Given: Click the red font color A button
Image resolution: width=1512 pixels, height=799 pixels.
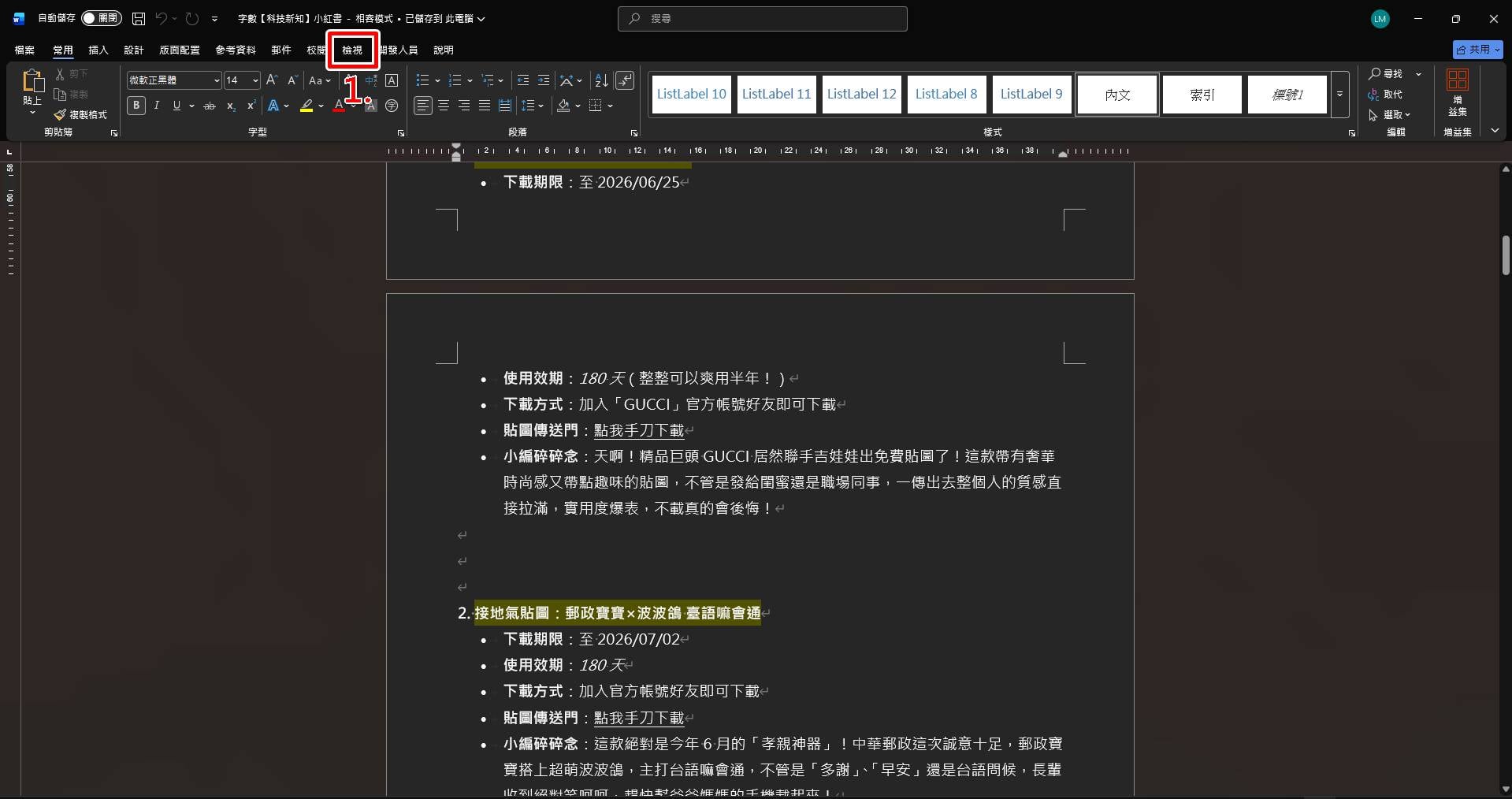Looking at the screenshot, I should [x=339, y=106].
